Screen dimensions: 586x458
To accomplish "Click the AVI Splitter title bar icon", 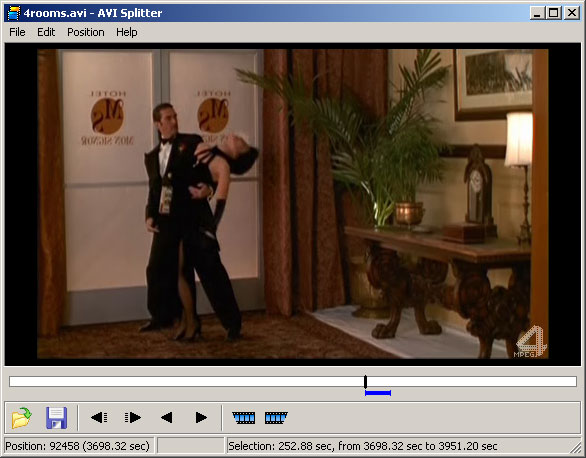I will click(14, 13).
